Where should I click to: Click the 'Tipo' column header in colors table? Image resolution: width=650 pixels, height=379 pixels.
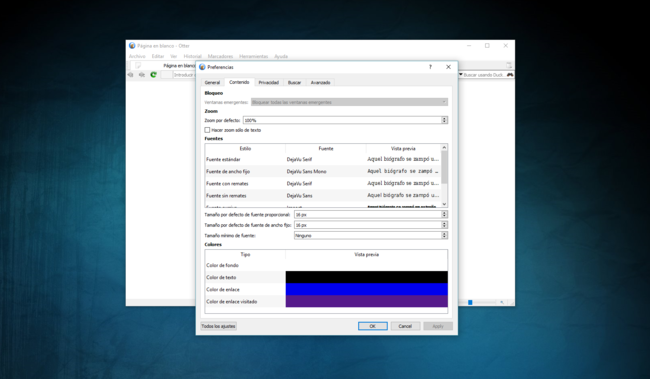(245, 255)
